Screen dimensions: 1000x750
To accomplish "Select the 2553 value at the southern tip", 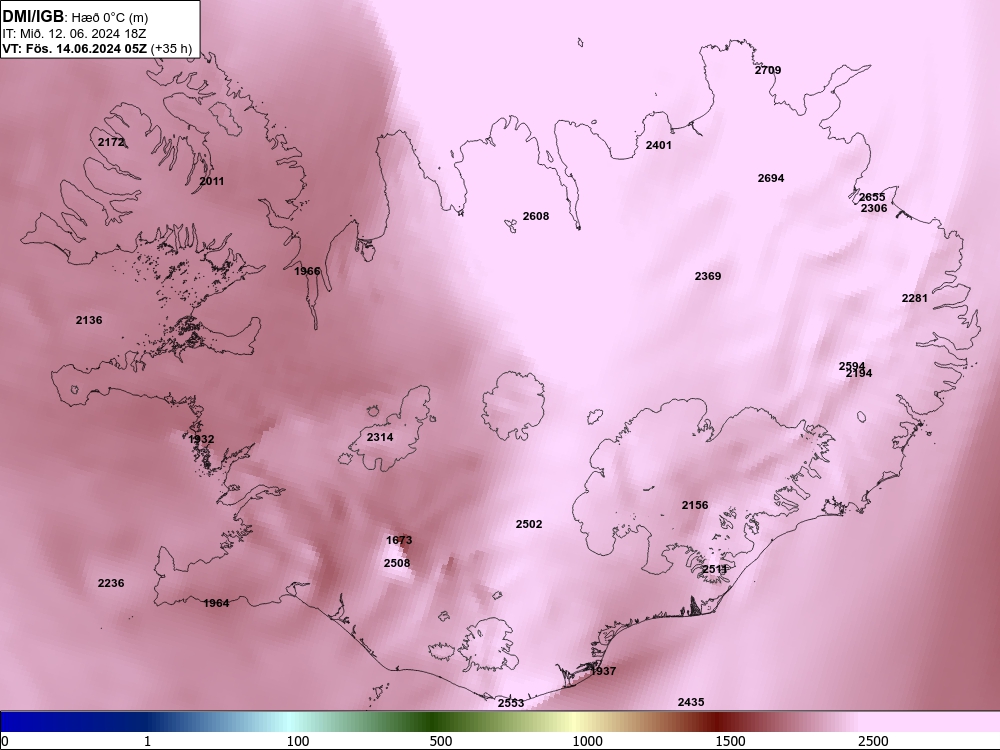I will click(x=511, y=703).
